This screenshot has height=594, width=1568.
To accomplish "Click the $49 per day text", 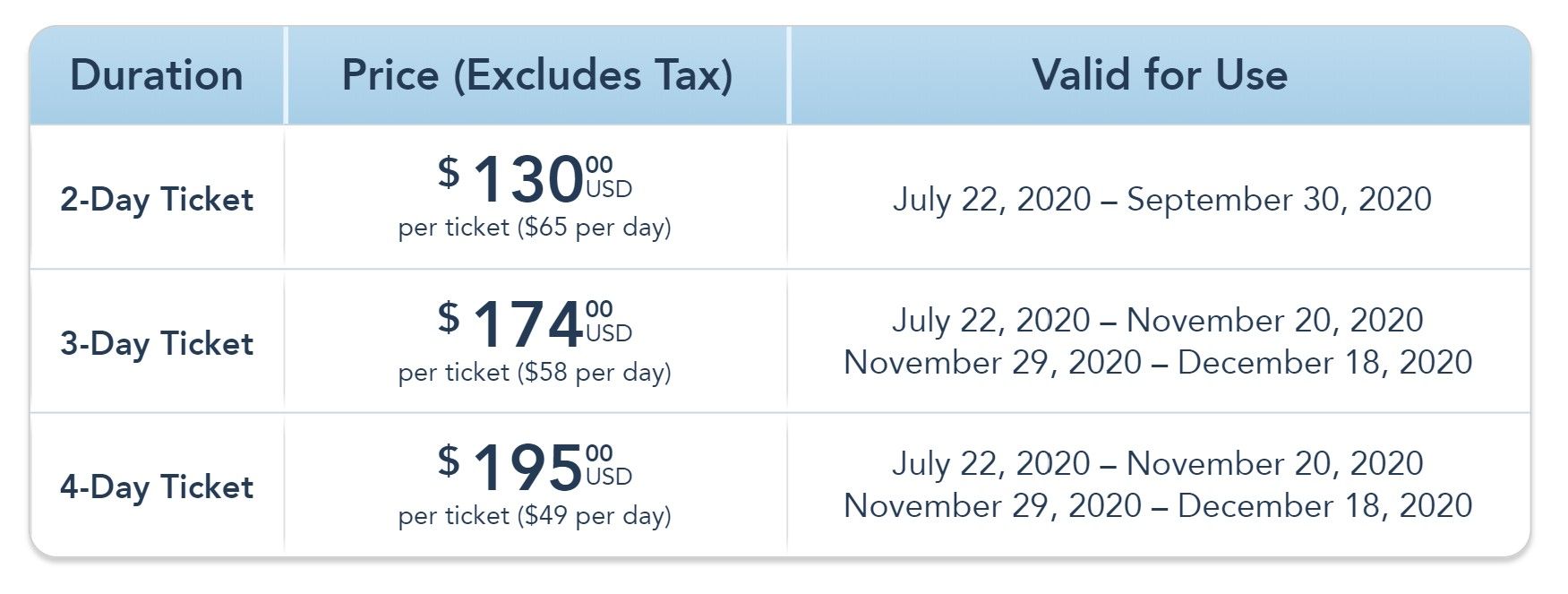I will pyautogui.click(x=595, y=516).
